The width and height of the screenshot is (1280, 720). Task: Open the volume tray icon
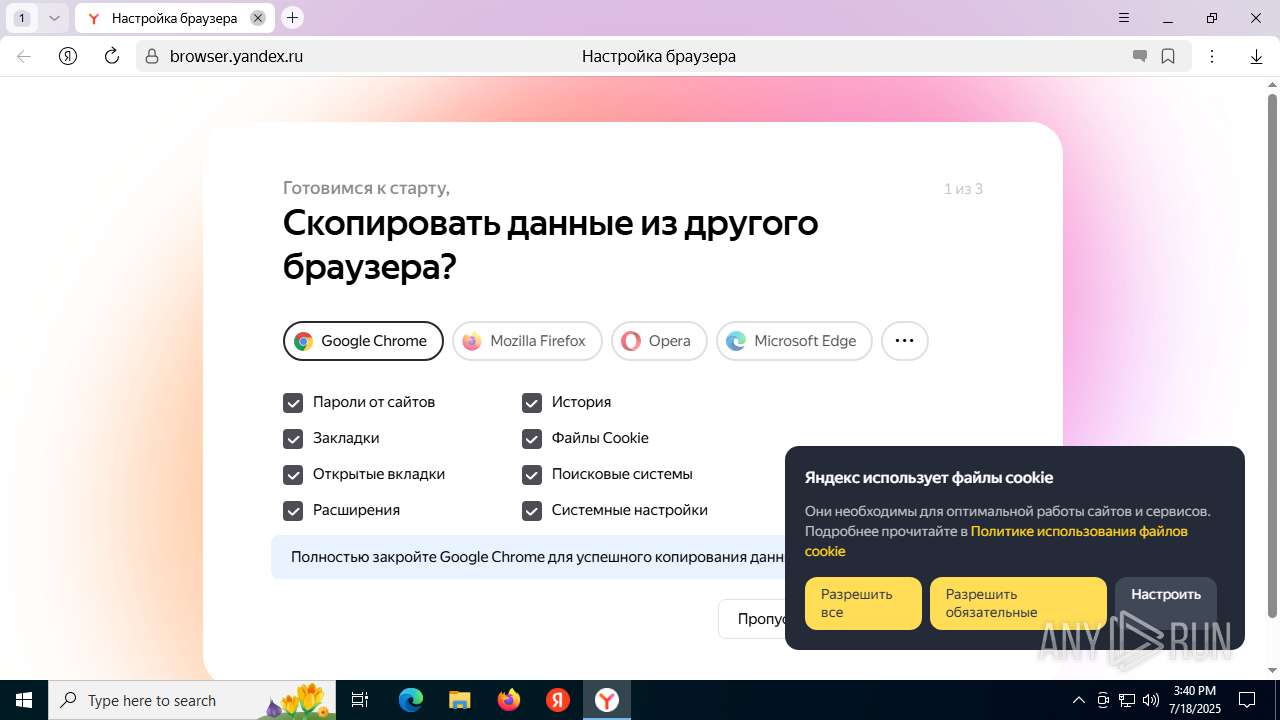pos(1151,700)
